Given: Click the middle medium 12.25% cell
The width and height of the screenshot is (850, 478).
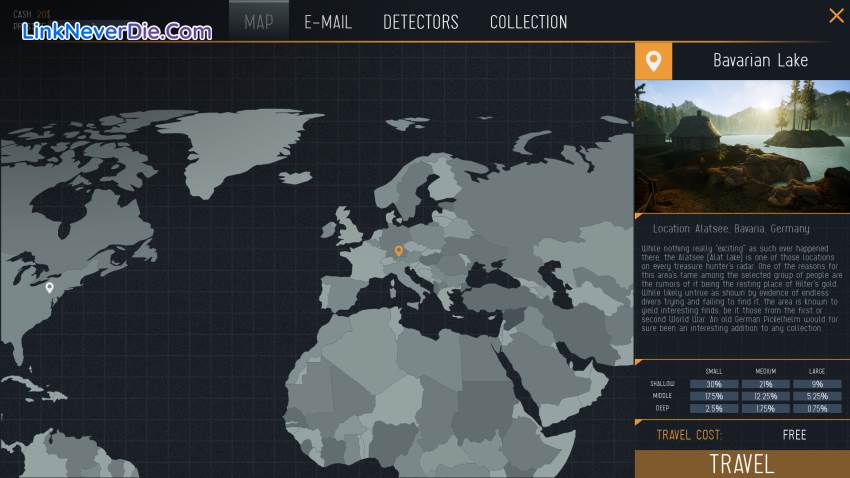Looking at the screenshot, I should click(765, 396).
